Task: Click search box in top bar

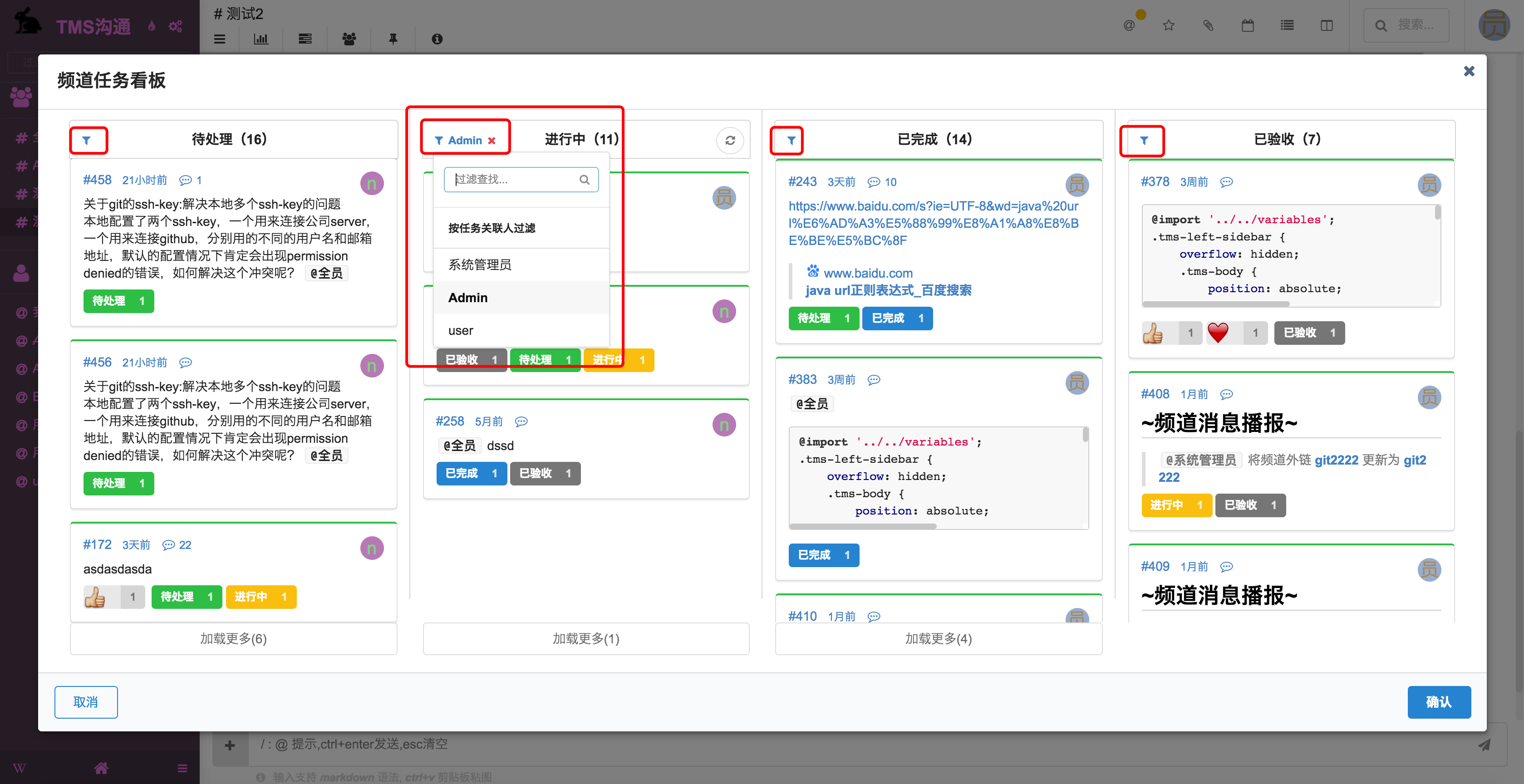Action: coord(1407,25)
